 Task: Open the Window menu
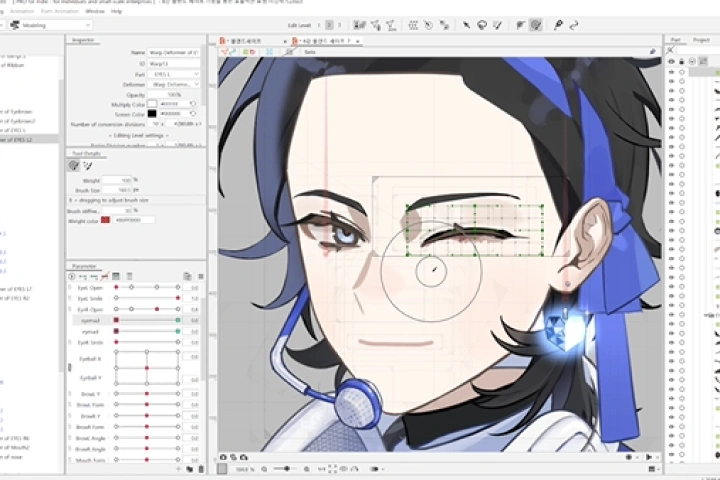(95, 11)
